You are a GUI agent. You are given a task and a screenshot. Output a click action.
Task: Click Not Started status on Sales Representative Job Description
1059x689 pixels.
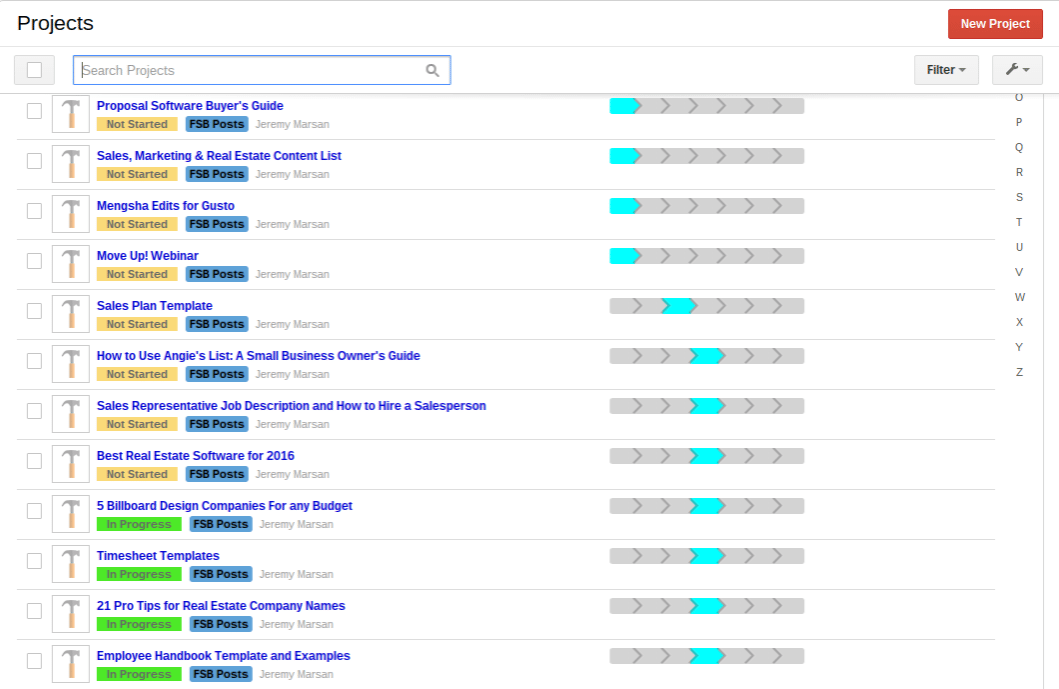137,424
